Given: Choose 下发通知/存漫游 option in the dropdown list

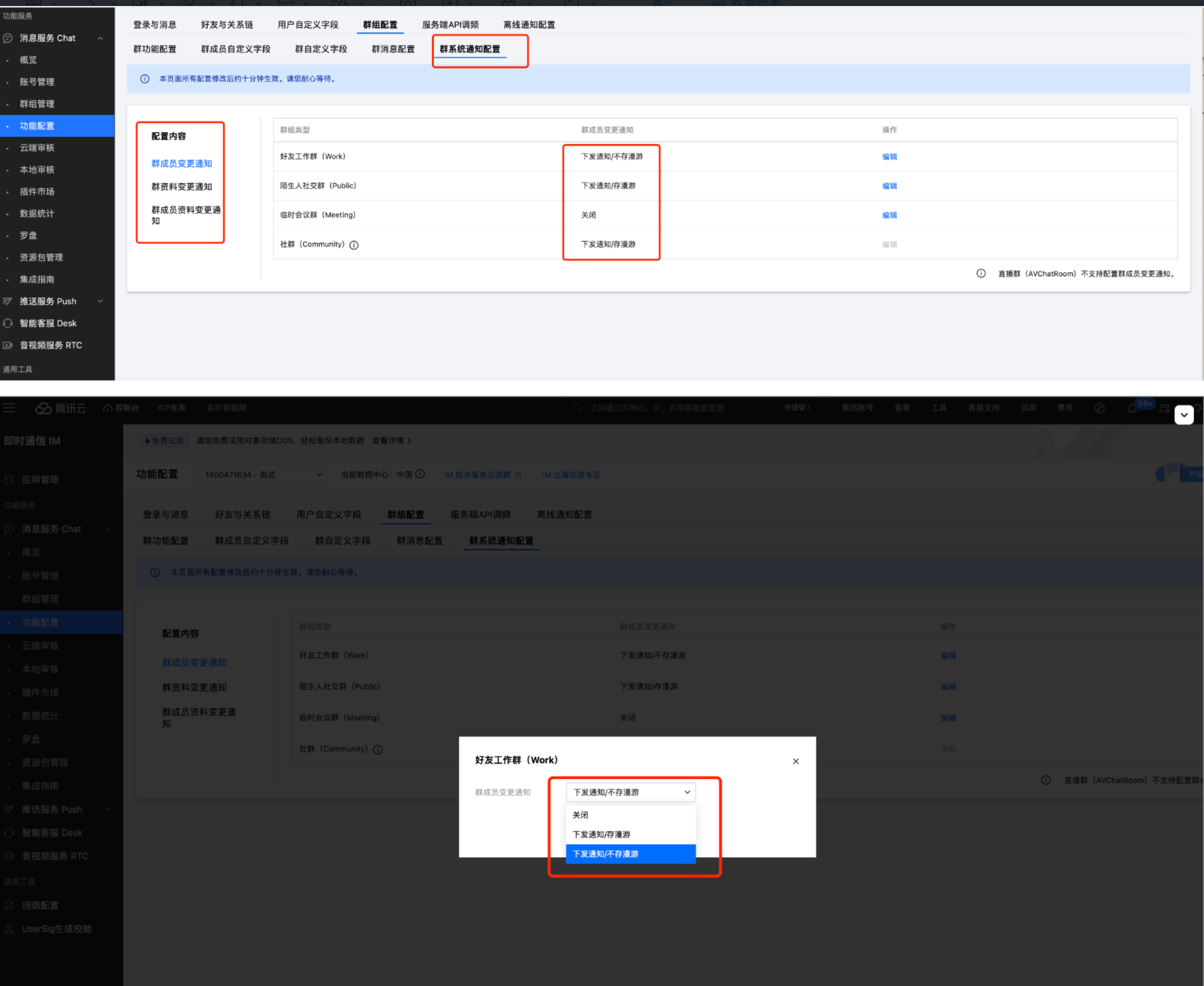Looking at the screenshot, I should [x=631, y=834].
